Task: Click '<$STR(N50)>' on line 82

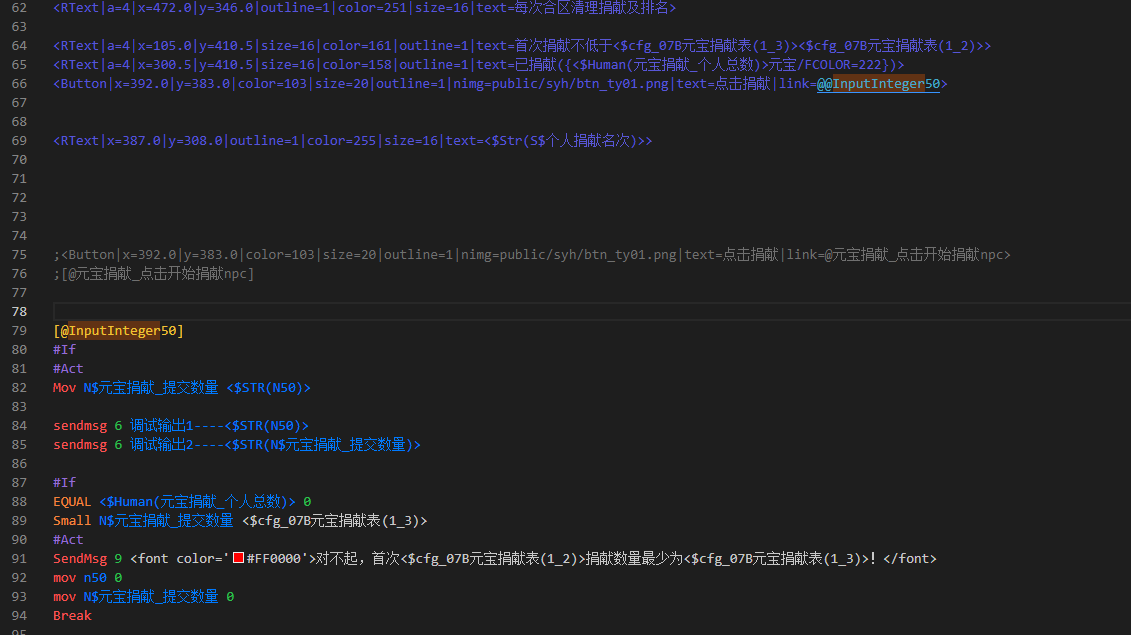Action: (x=268, y=387)
